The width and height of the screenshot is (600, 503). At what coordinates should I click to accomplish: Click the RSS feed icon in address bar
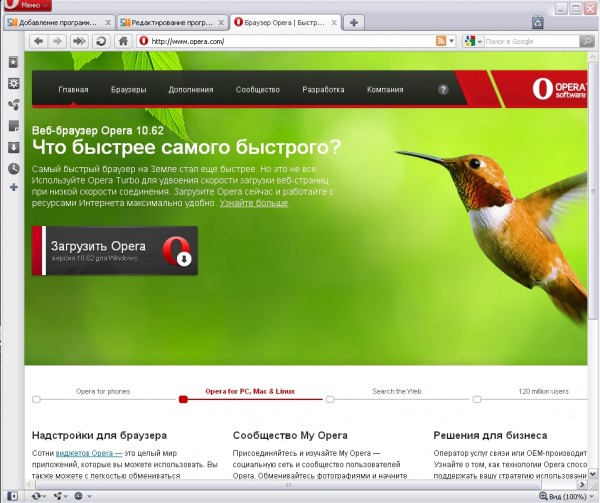(x=441, y=41)
